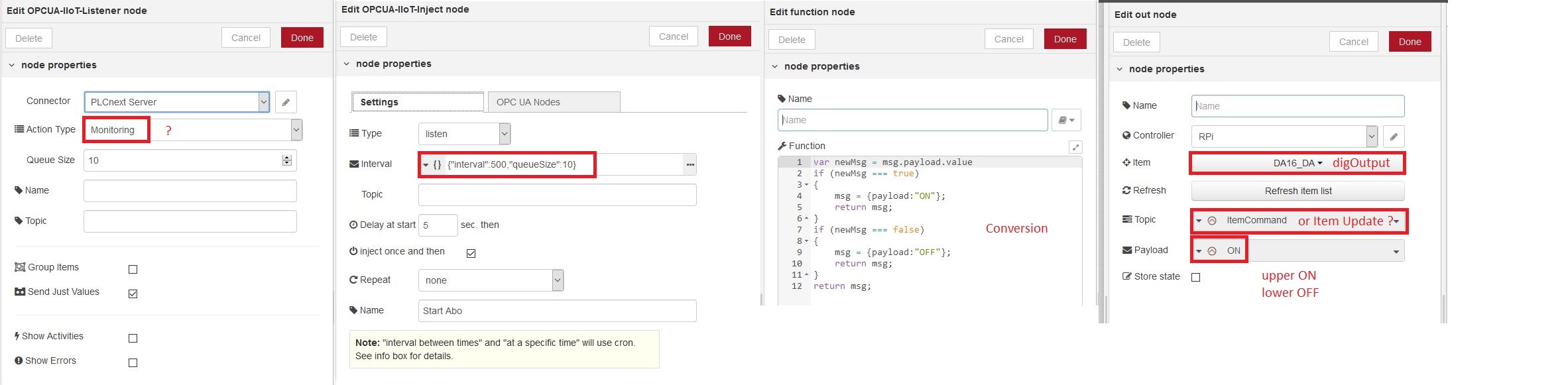Click Cancel in out node editor
Screen dimensions: 1568x385
click(1354, 42)
